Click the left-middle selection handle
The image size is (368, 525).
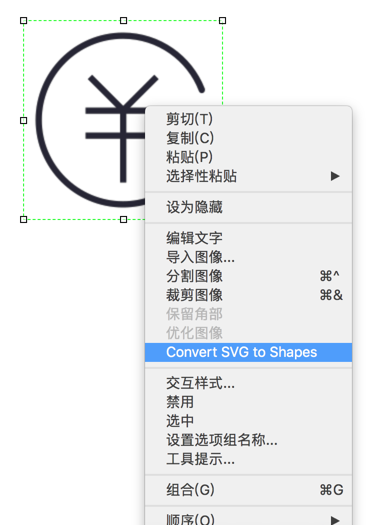[x=23, y=120]
